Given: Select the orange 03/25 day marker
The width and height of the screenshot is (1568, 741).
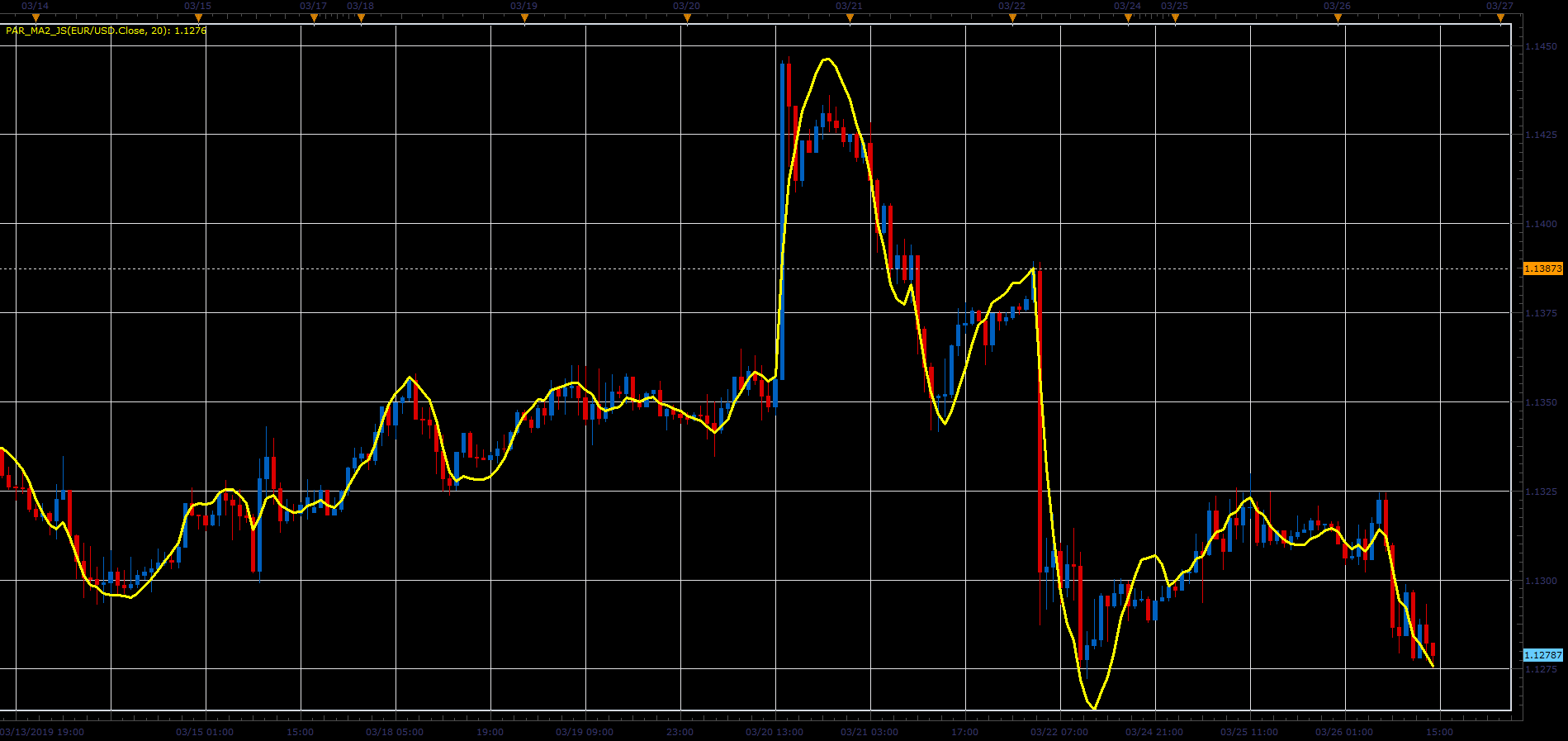Looking at the screenshot, I should [1175, 18].
